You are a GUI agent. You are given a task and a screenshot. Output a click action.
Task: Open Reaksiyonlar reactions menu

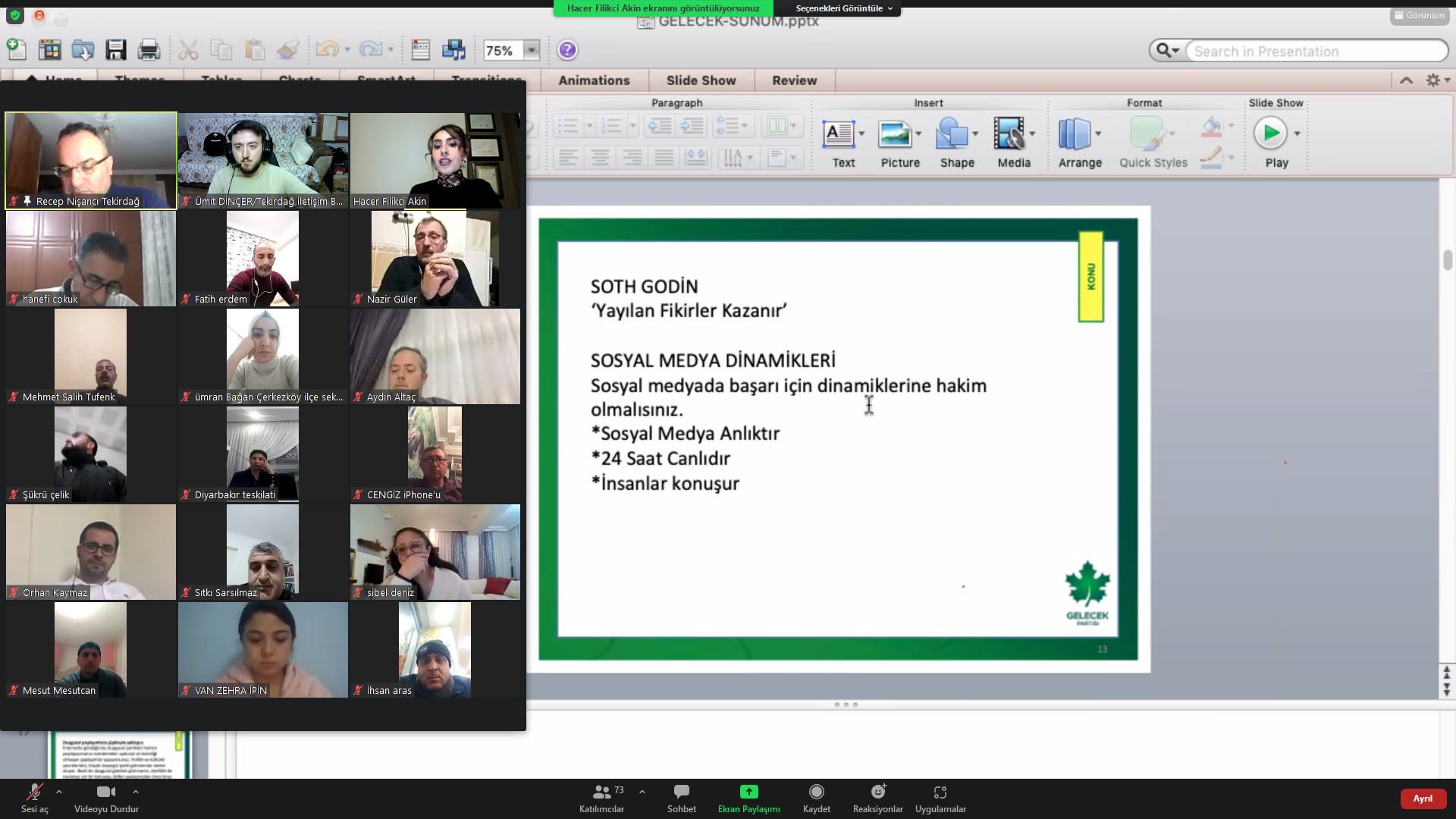[x=878, y=799]
